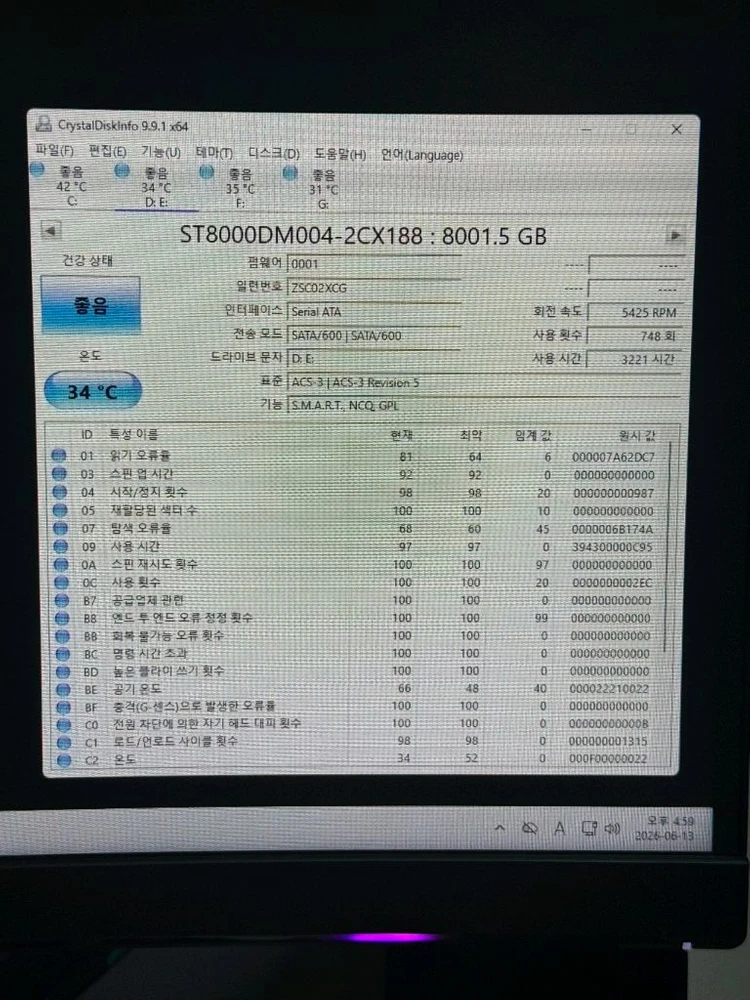
Task: Click the next disk arrow button
Action: click(x=674, y=235)
